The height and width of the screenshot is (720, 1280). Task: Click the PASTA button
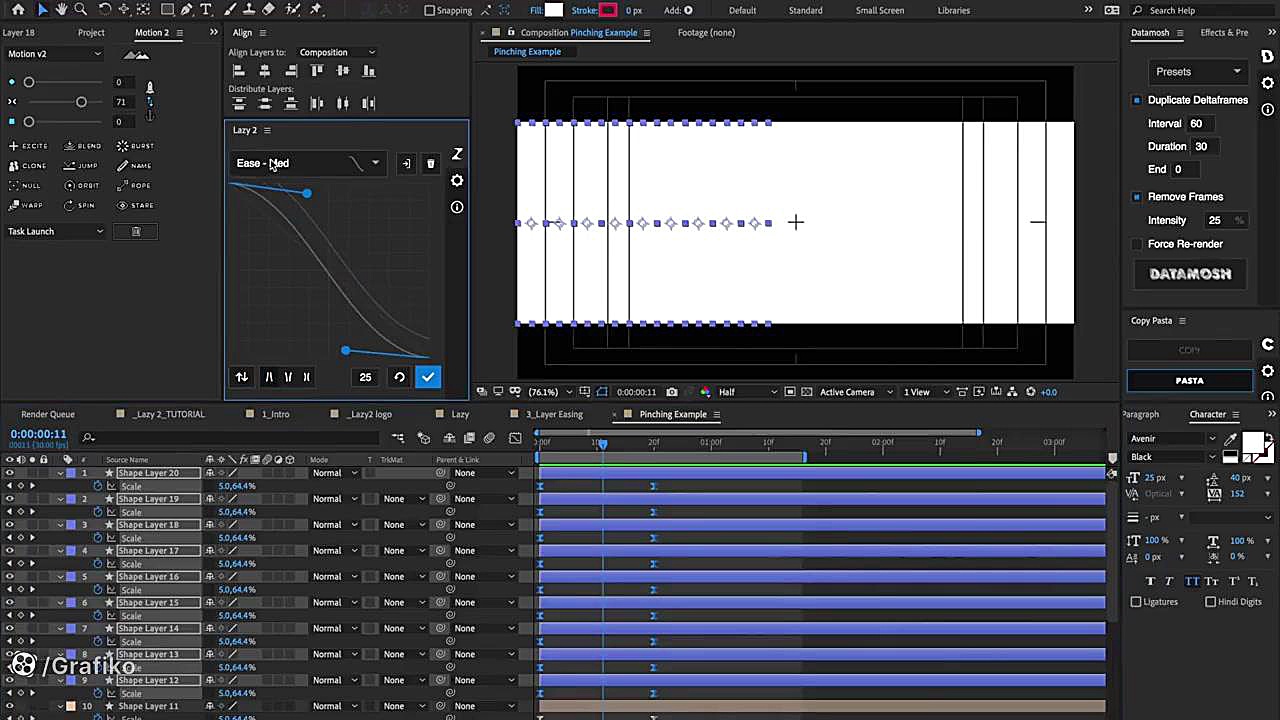(x=1190, y=381)
